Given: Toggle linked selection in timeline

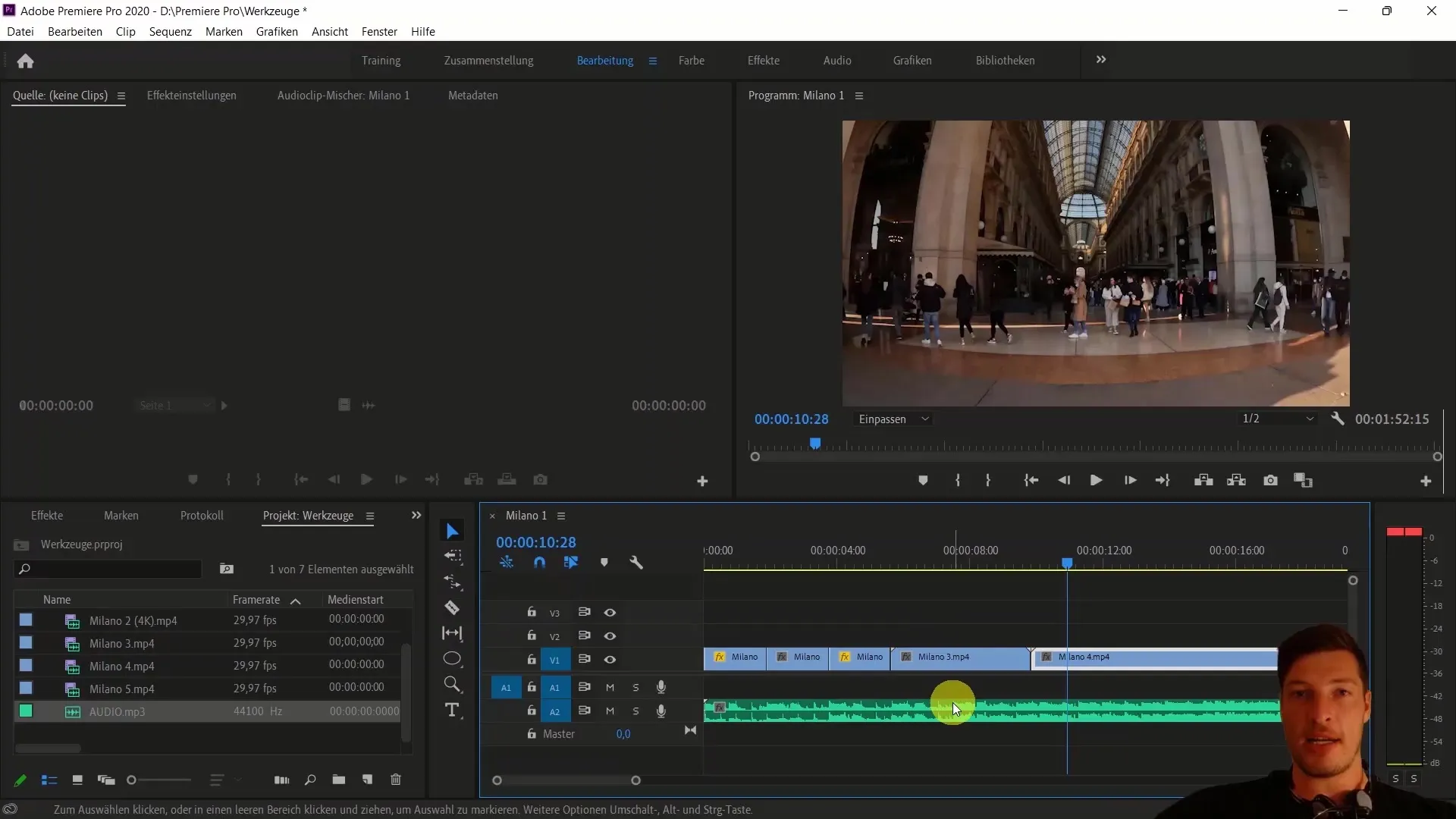Looking at the screenshot, I should coord(571,563).
